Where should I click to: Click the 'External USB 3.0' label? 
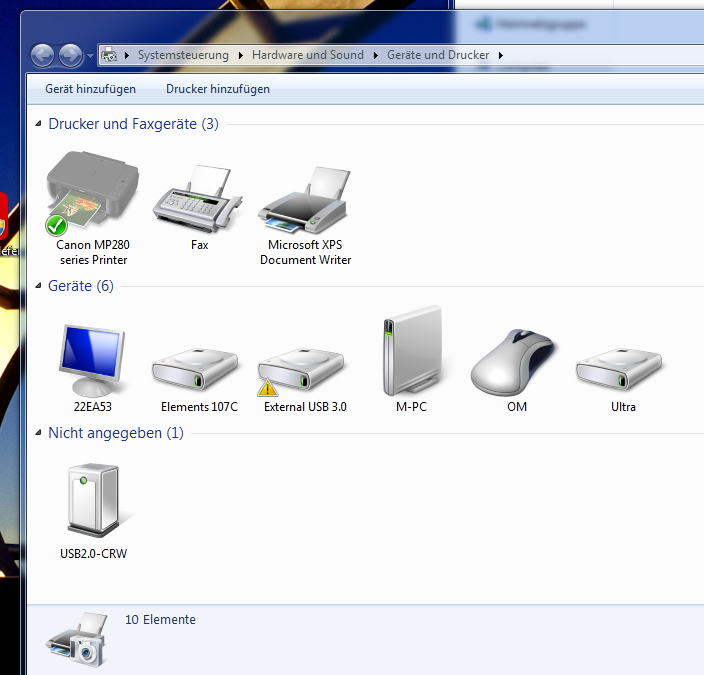[305, 407]
